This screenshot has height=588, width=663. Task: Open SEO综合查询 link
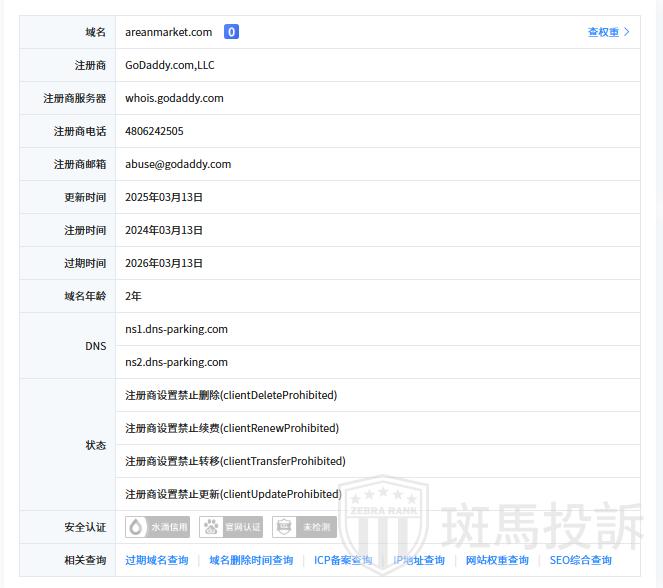click(x=580, y=560)
